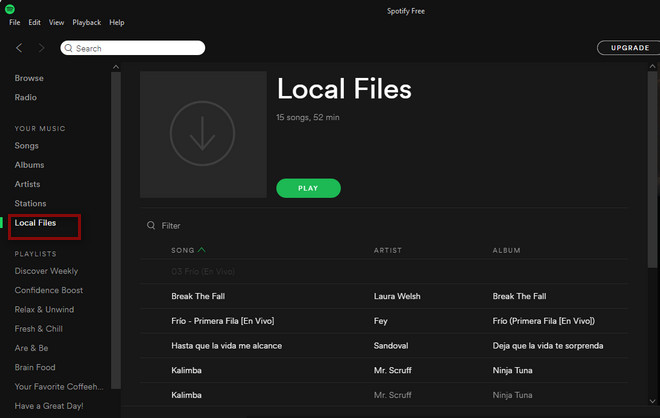
Task: Open the Discover Weekly playlist
Action: point(46,271)
